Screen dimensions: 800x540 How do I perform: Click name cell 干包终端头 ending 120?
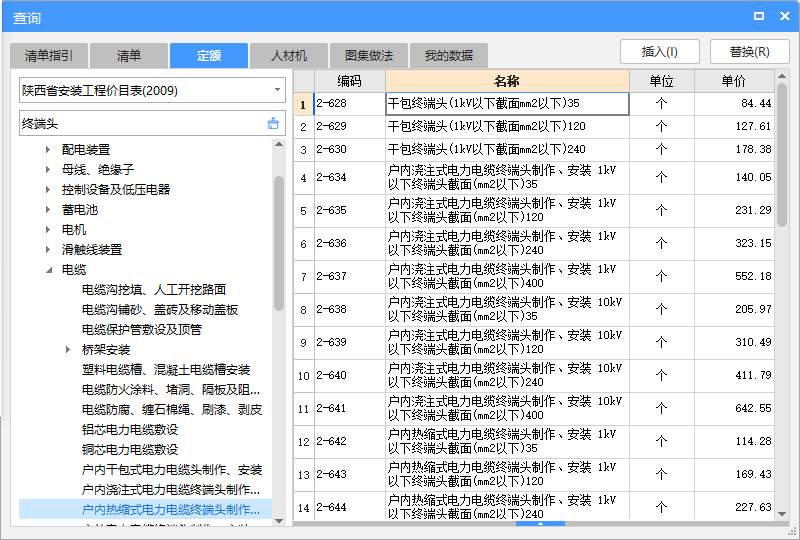click(x=507, y=127)
